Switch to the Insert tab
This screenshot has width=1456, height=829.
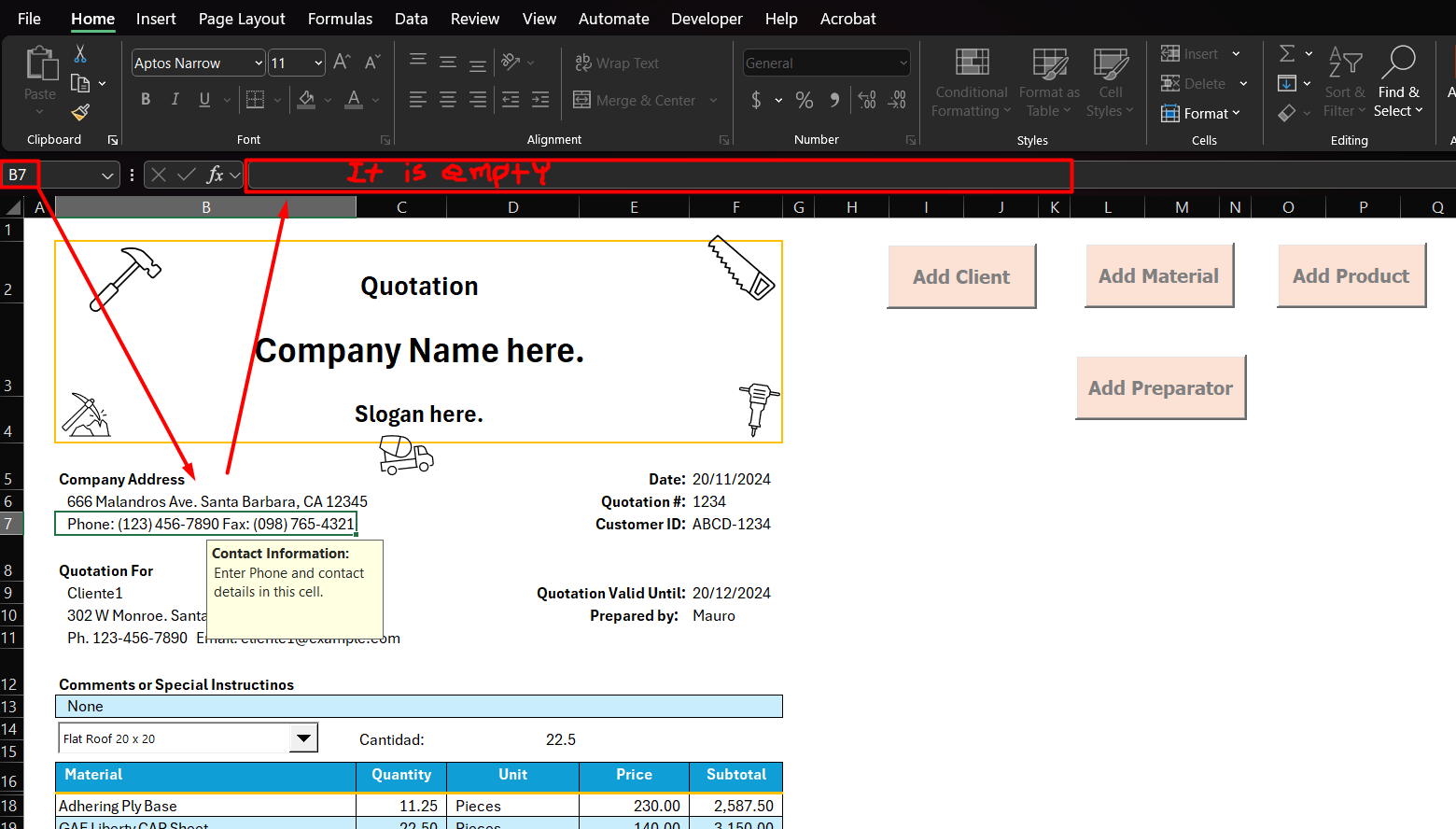tap(156, 19)
